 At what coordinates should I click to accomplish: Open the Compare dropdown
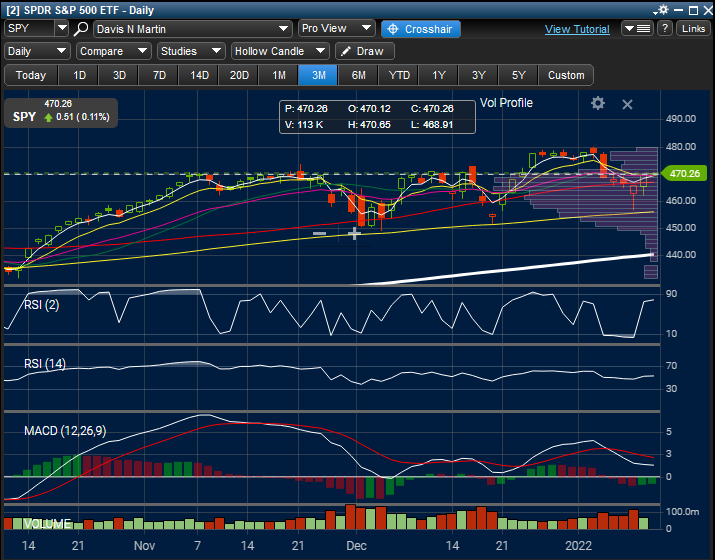point(114,51)
